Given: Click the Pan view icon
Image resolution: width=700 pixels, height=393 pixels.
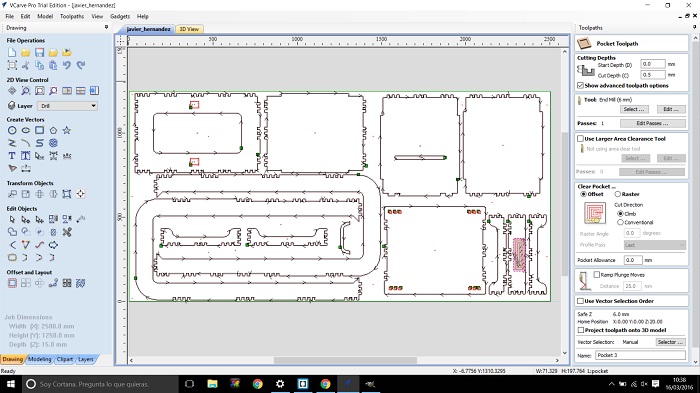Looking at the screenshot, I should (12, 91).
